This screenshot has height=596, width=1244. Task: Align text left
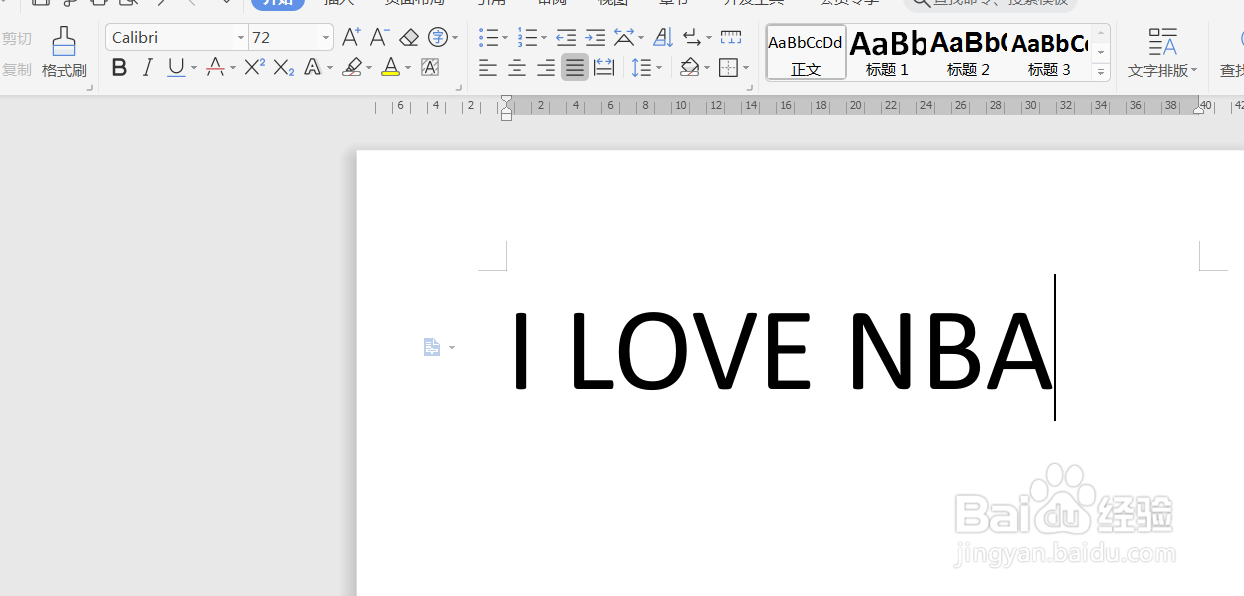(x=488, y=68)
